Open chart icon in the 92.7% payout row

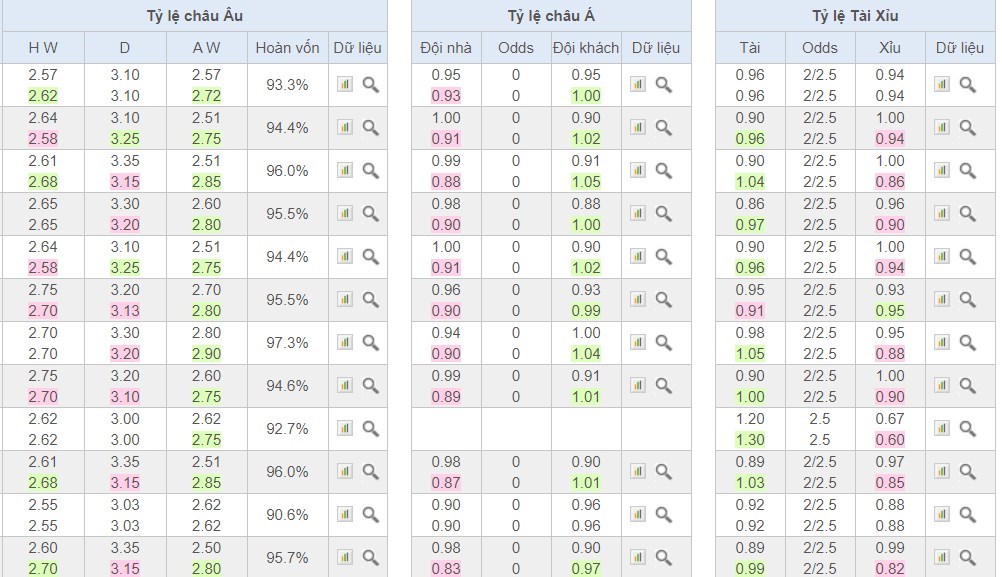click(x=345, y=429)
